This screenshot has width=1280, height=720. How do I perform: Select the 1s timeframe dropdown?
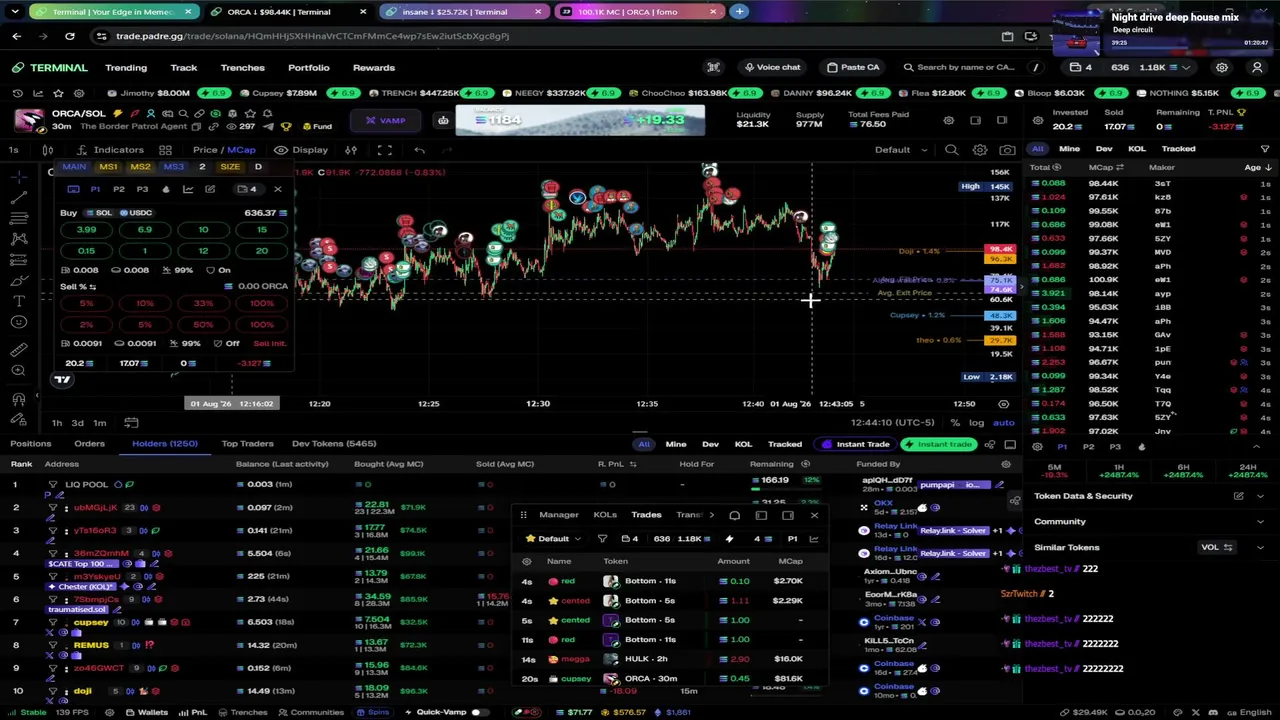14,150
